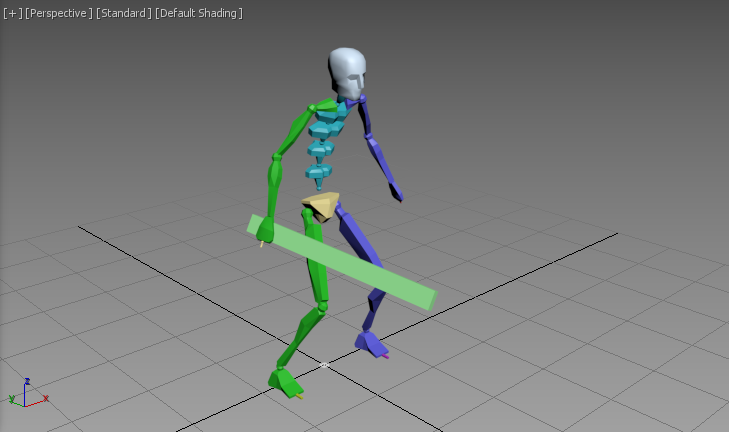Select the green calf bone

[301, 335]
